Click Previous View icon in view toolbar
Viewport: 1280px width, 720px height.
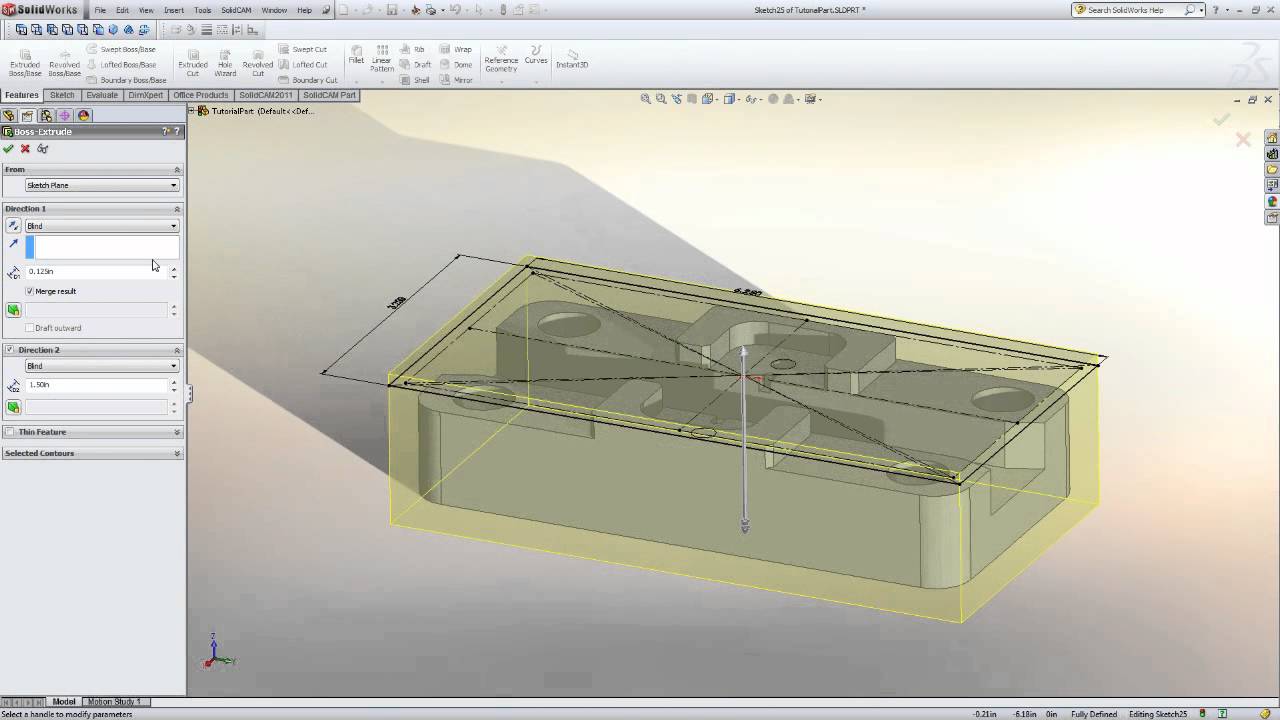pyautogui.click(x=677, y=99)
